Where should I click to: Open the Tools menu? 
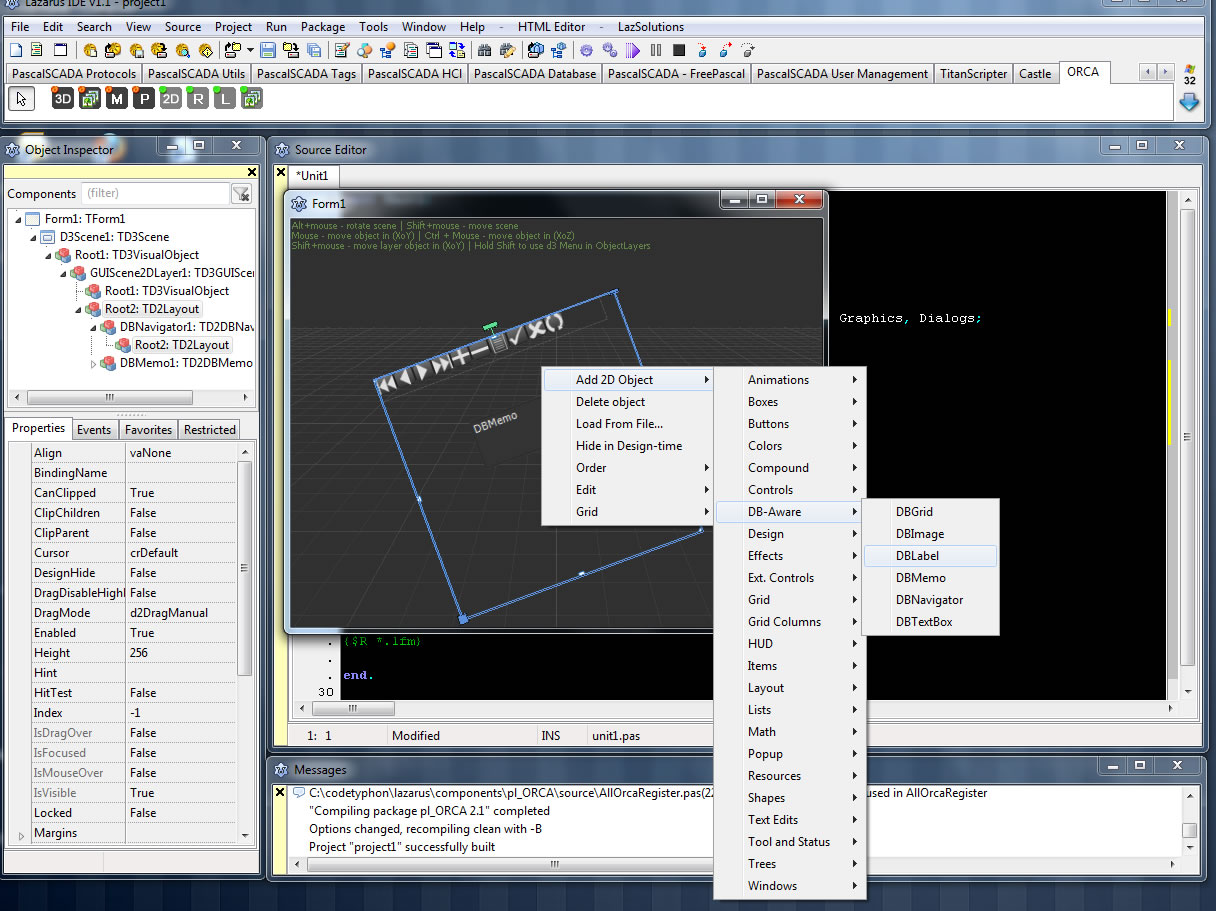(373, 27)
